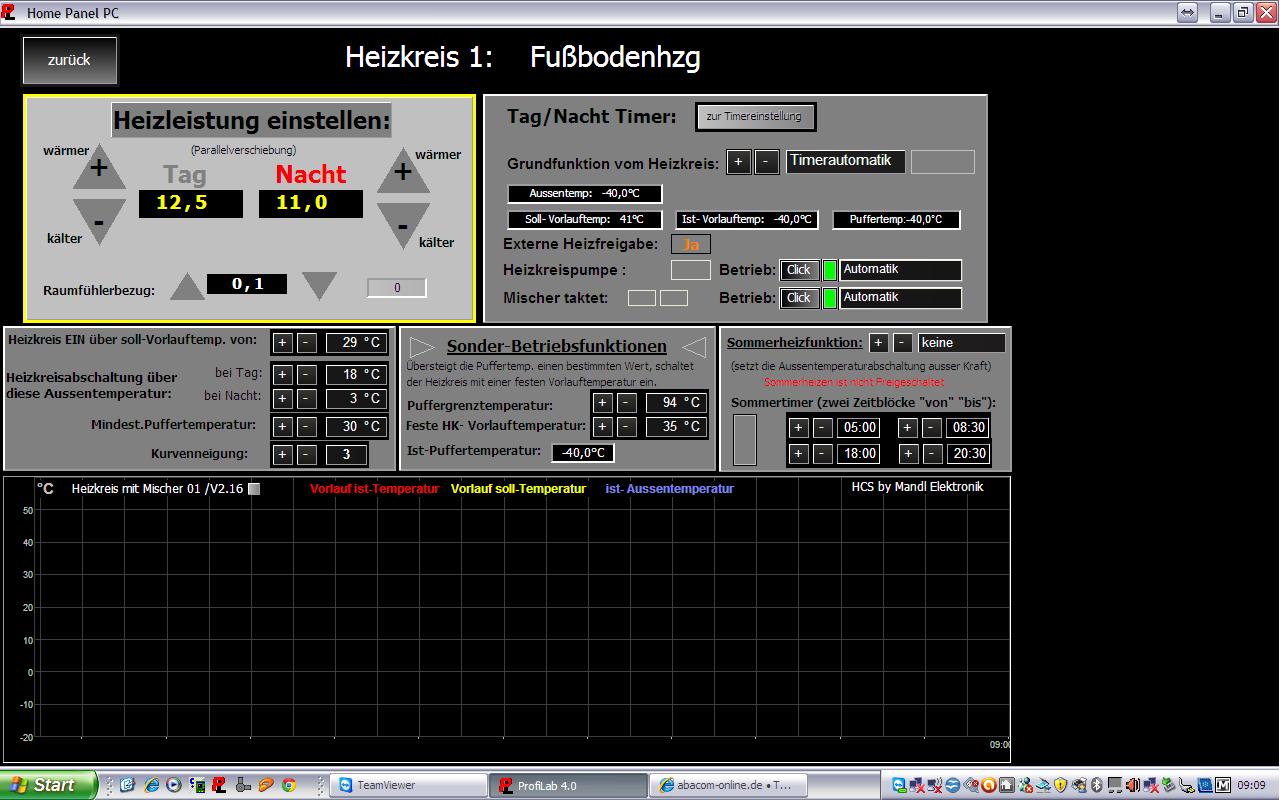This screenshot has width=1280, height=800.
Task: Open the yellow security shield tray icon
Action: pyautogui.click(x=1061, y=785)
